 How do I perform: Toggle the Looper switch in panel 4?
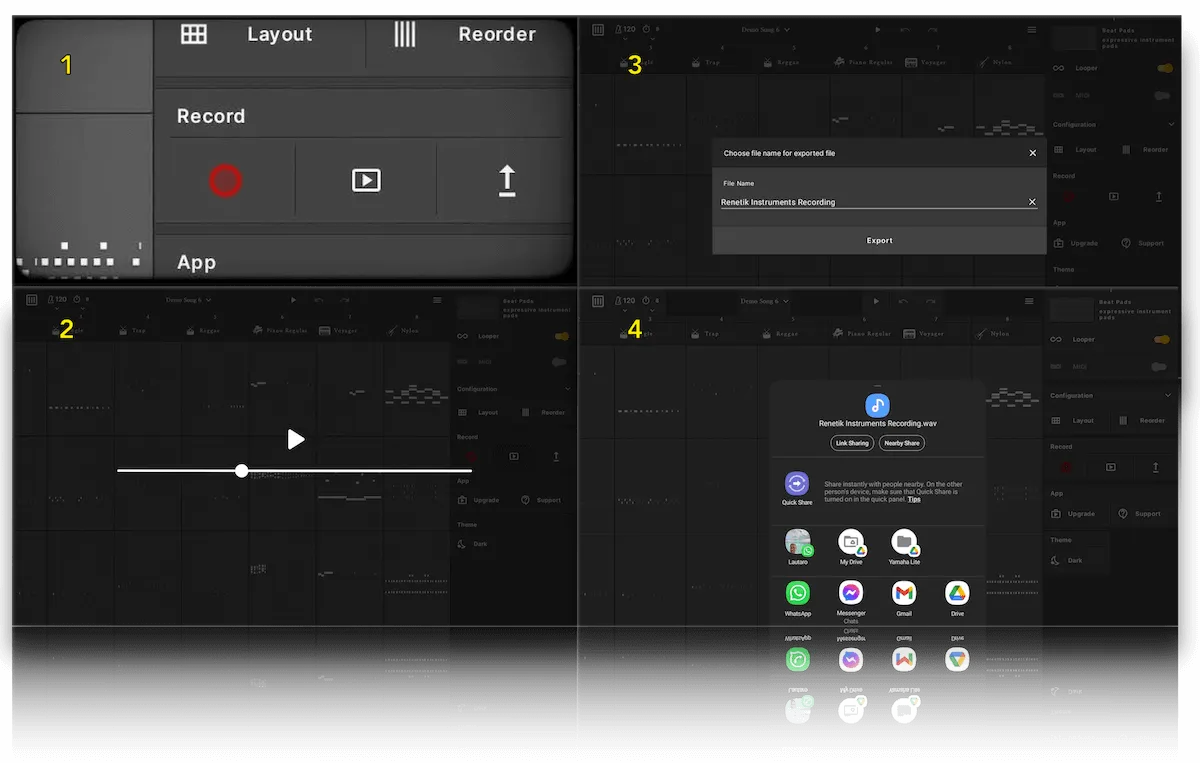tap(1162, 339)
